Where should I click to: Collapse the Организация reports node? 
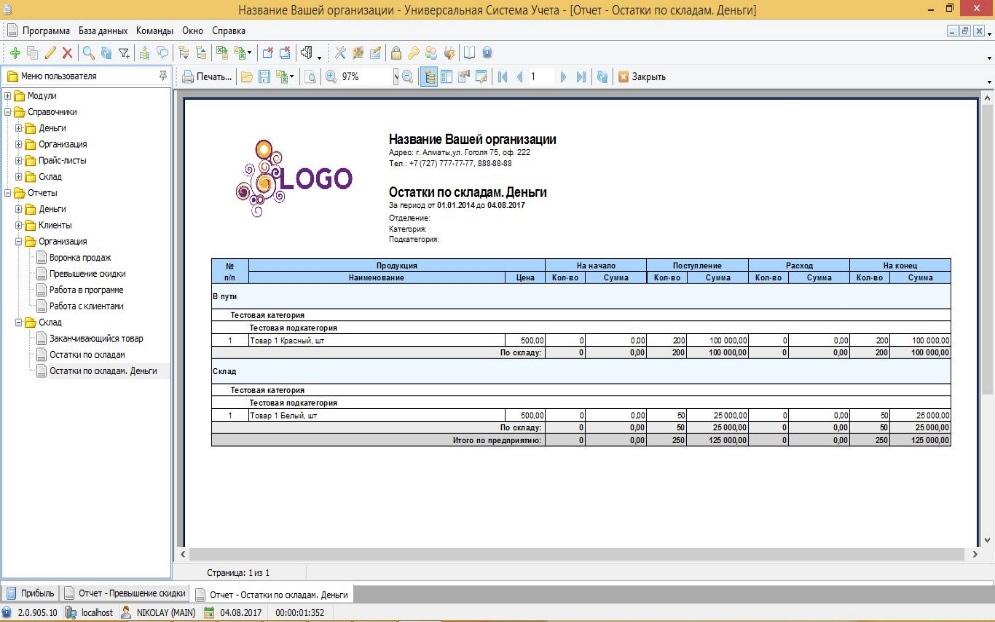coord(18,241)
